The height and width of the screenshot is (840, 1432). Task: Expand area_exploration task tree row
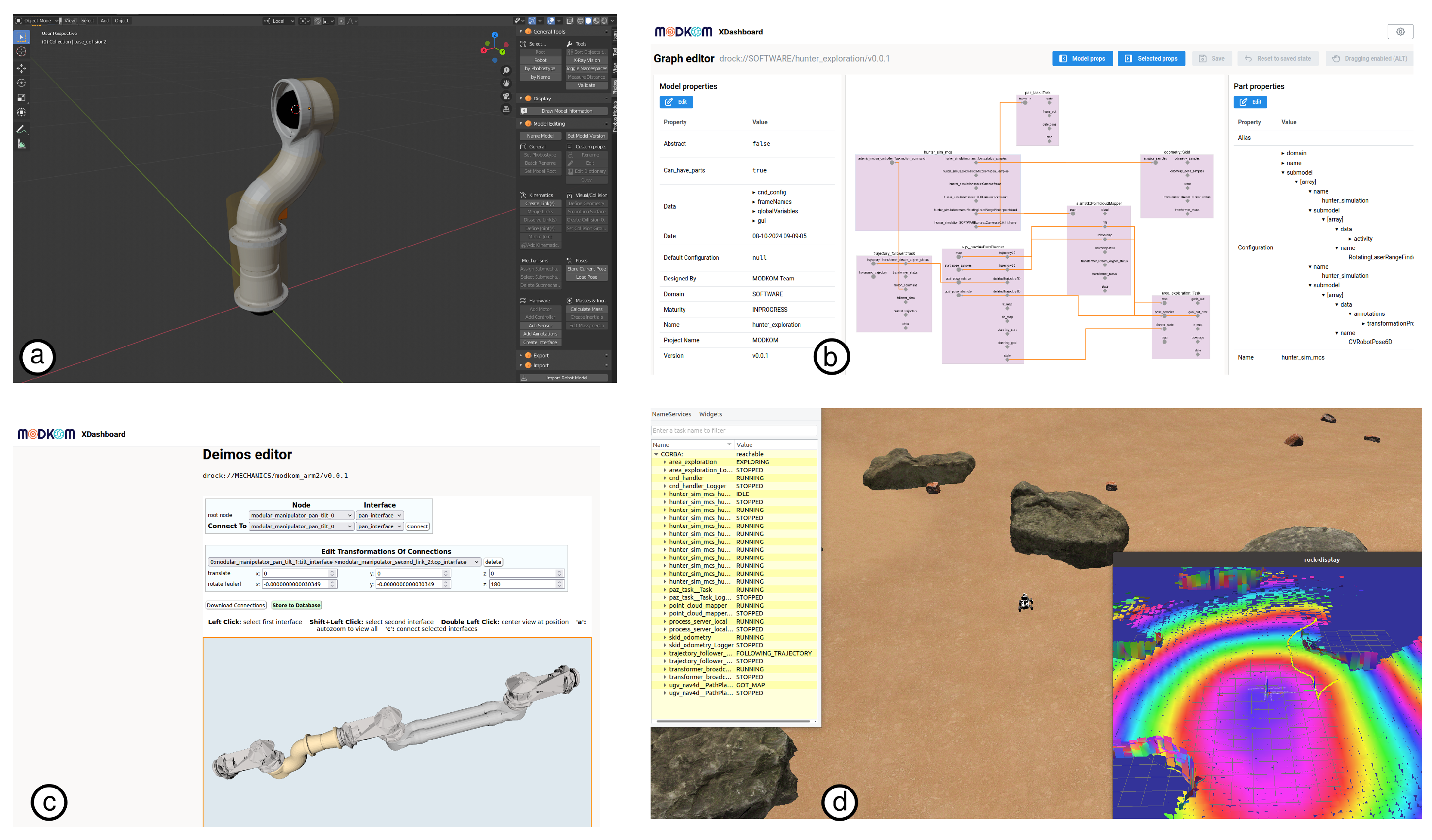point(664,462)
